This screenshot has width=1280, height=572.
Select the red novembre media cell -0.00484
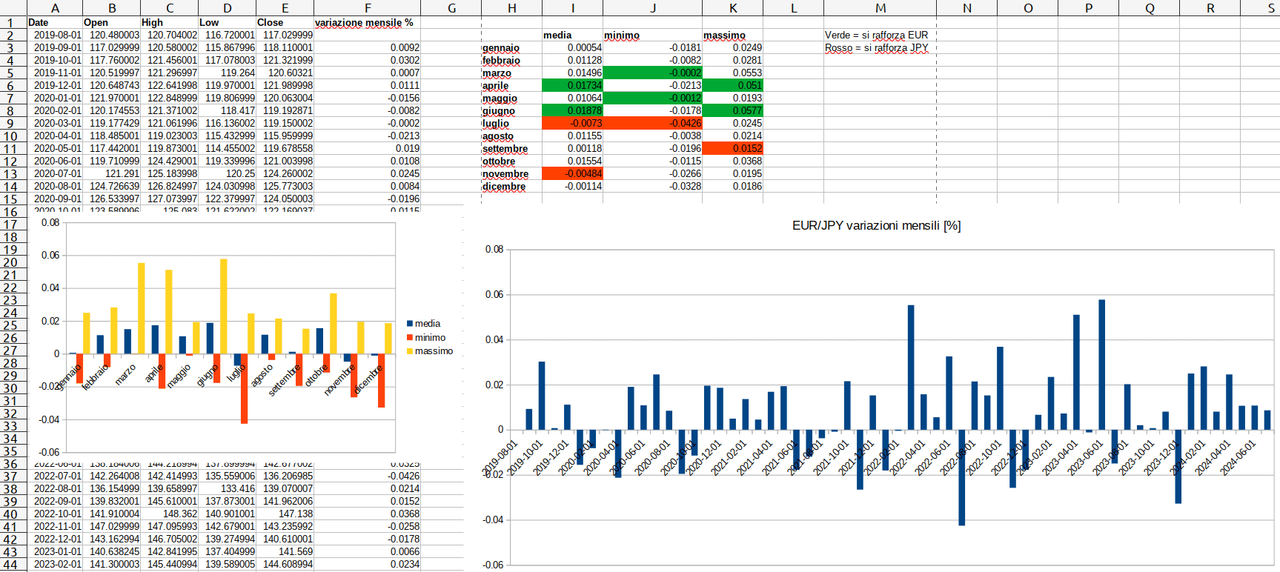point(572,173)
